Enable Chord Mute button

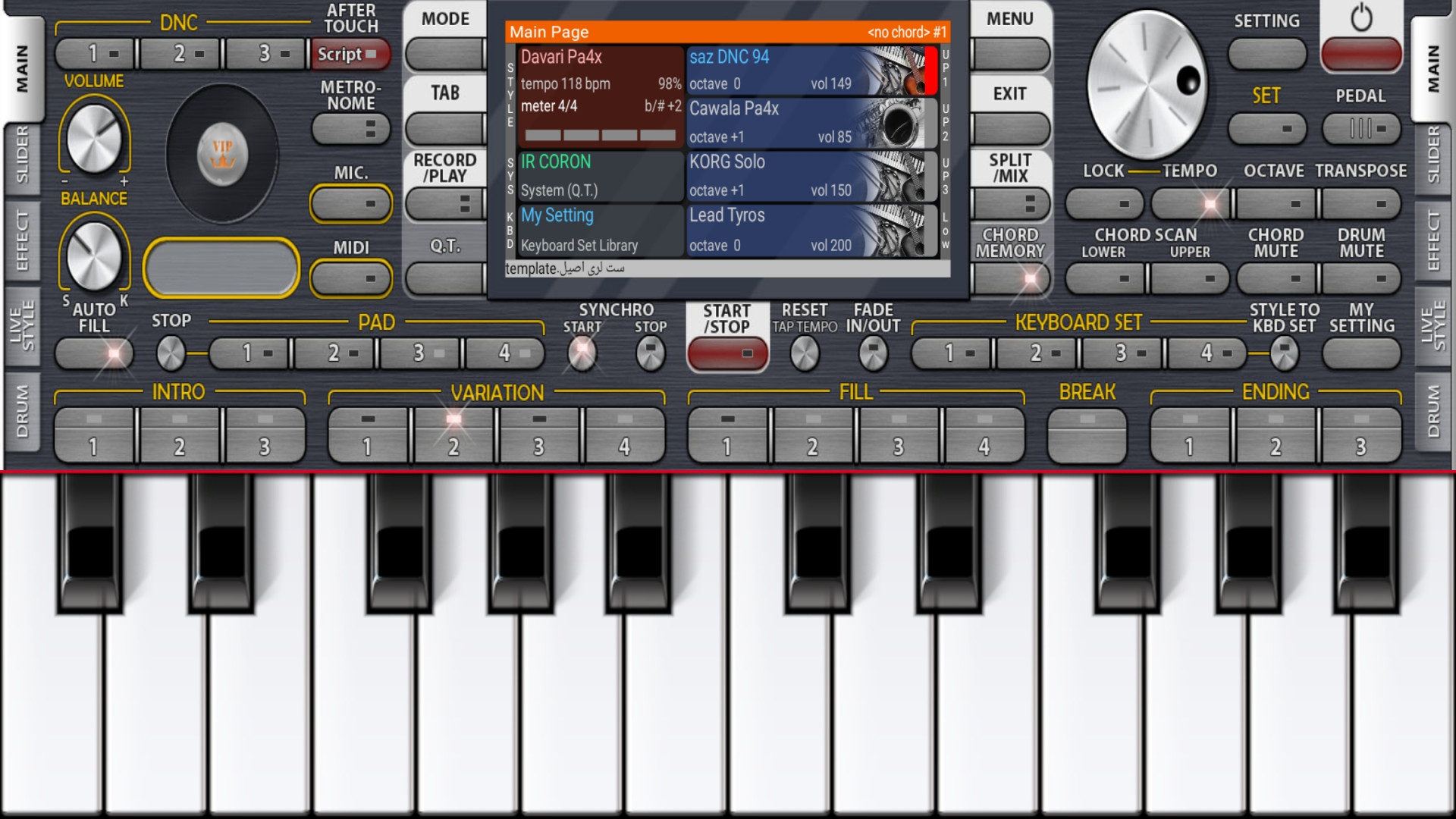pos(1276,278)
